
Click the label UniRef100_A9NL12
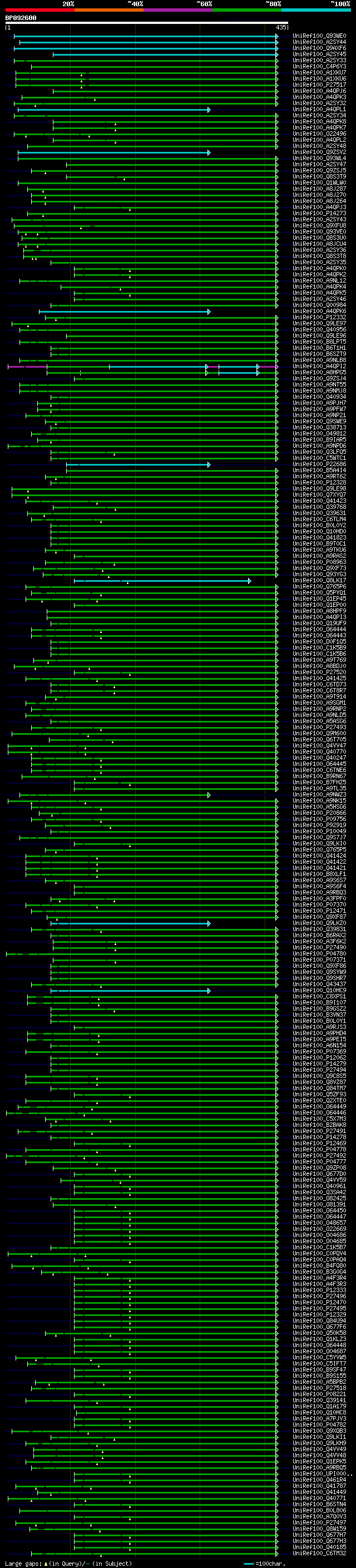(319, 280)
